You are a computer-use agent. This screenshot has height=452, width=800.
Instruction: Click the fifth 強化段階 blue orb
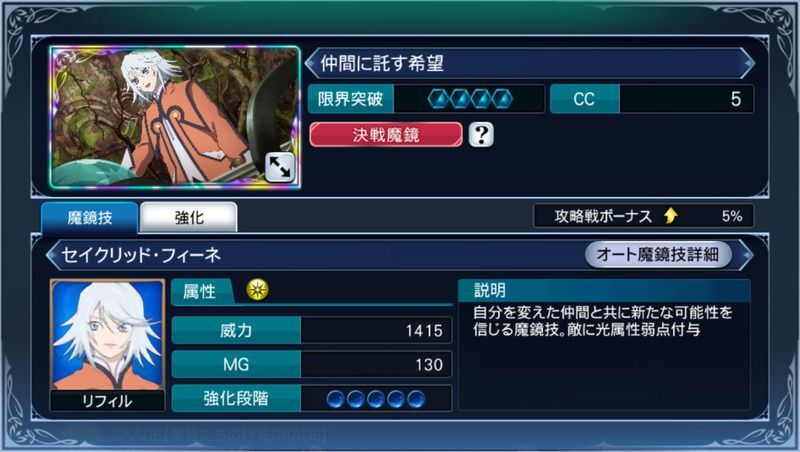click(416, 399)
